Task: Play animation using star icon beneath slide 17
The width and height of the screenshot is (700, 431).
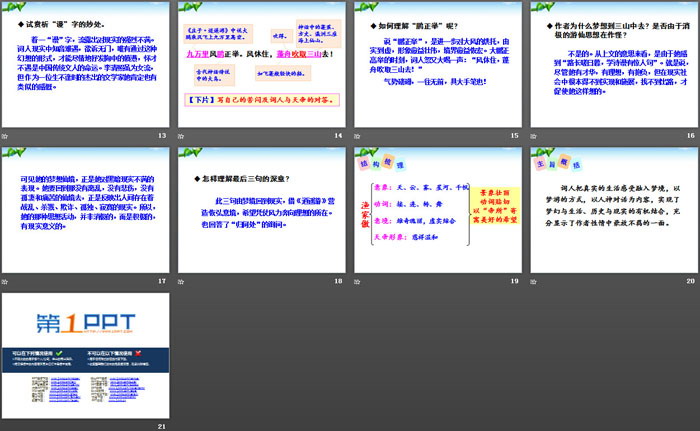Action: tap(8, 282)
